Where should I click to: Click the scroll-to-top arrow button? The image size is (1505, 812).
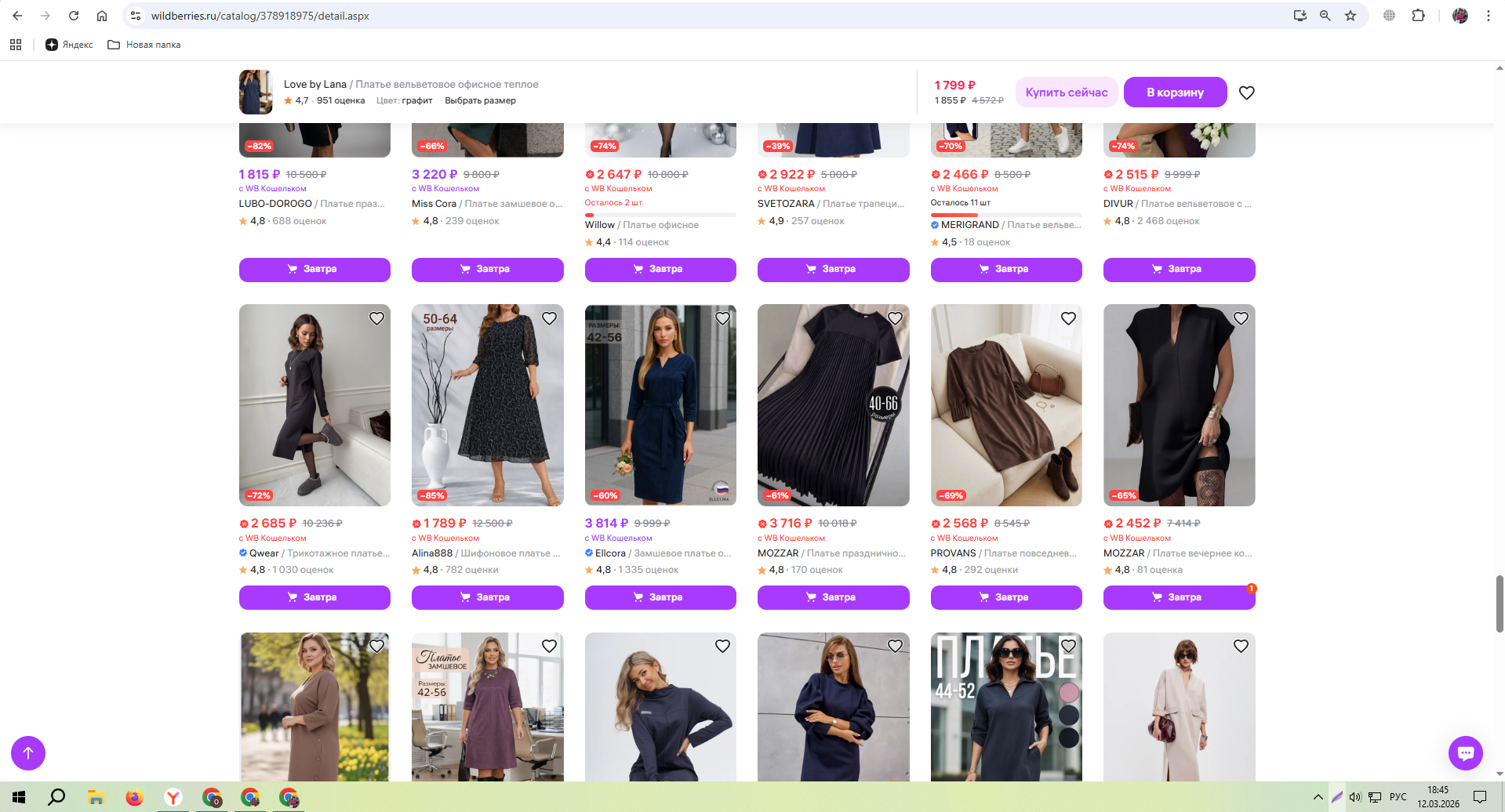(28, 753)
